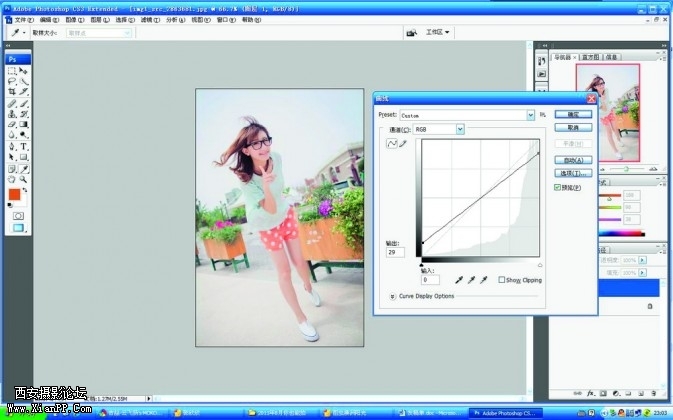The image size is (673, 420).
Task: Select the Crop tool
Action: 12,91
